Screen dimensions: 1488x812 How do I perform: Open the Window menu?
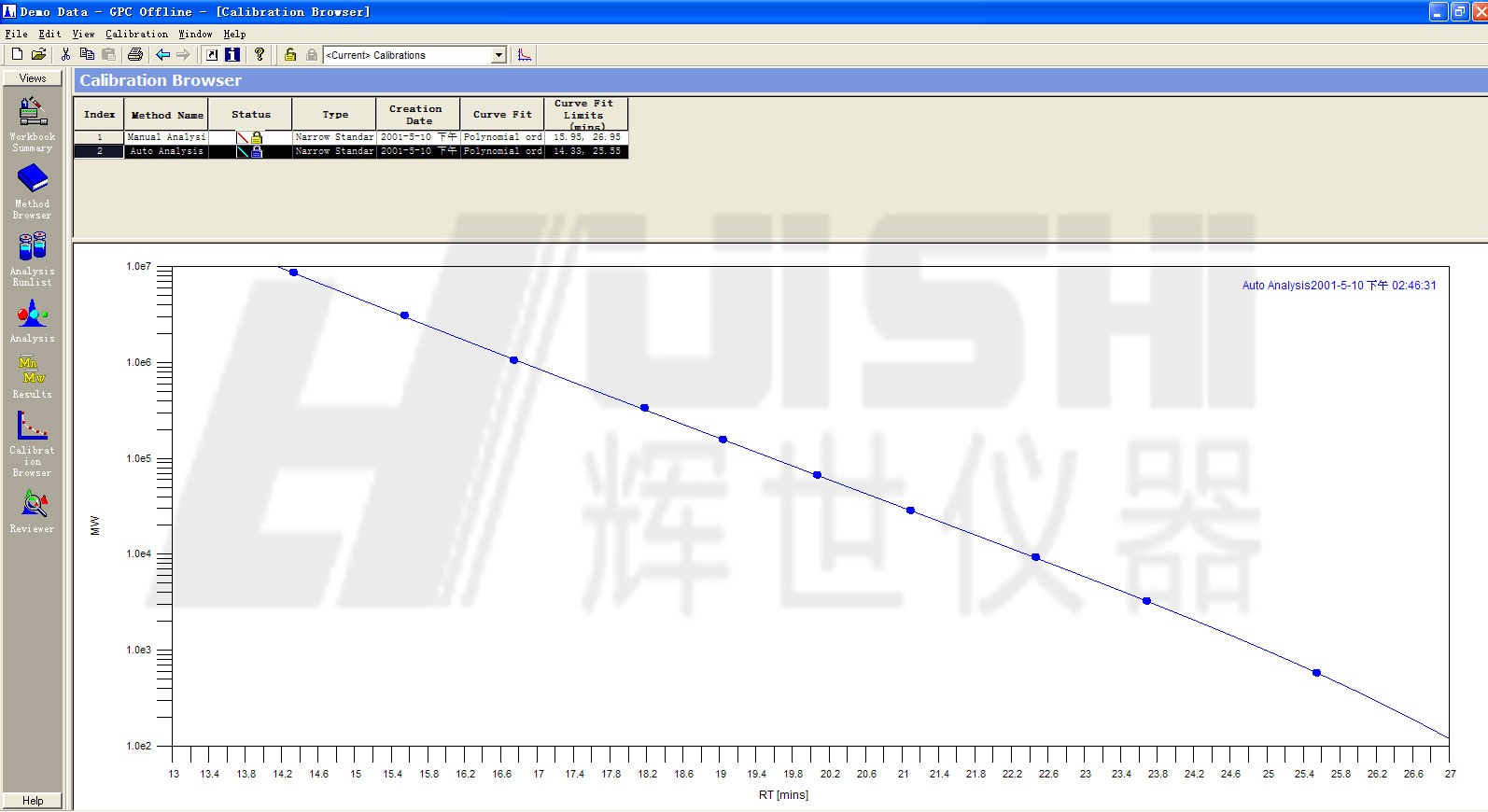(195, 34)
